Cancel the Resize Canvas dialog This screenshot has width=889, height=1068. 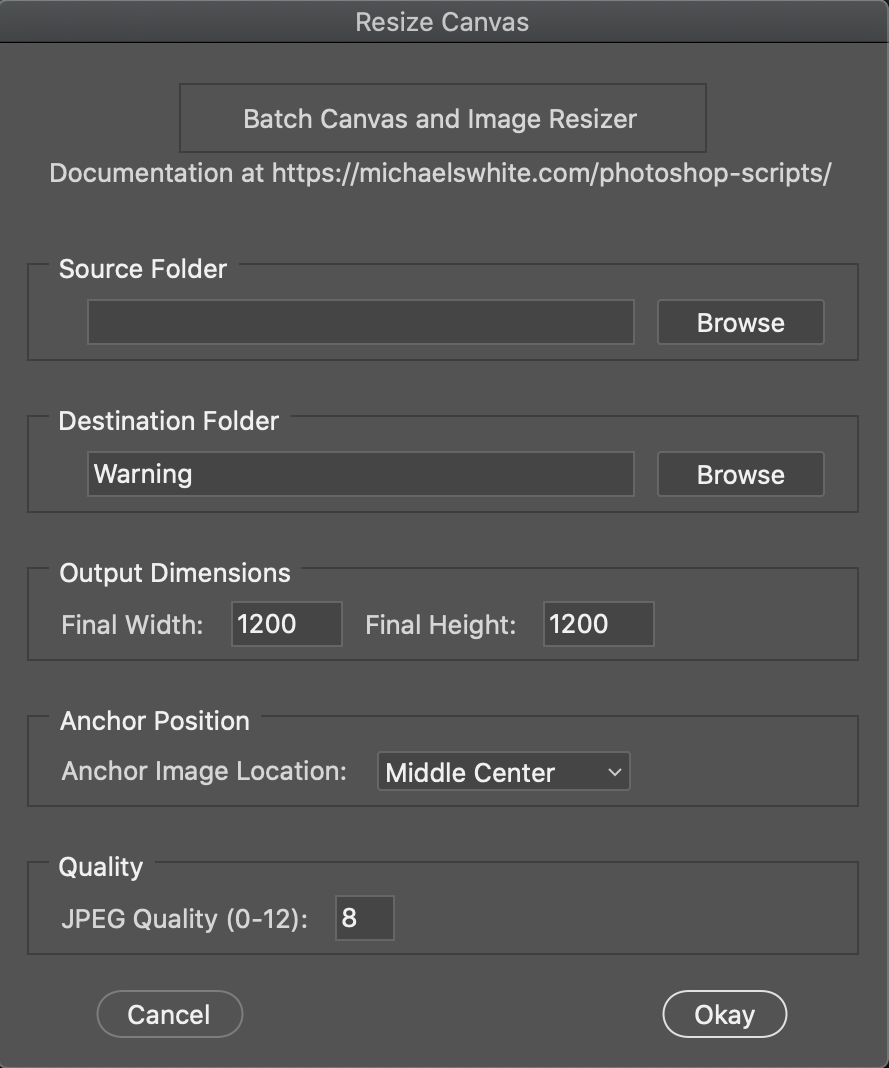pyautogui.click(x=170, y=1014)
